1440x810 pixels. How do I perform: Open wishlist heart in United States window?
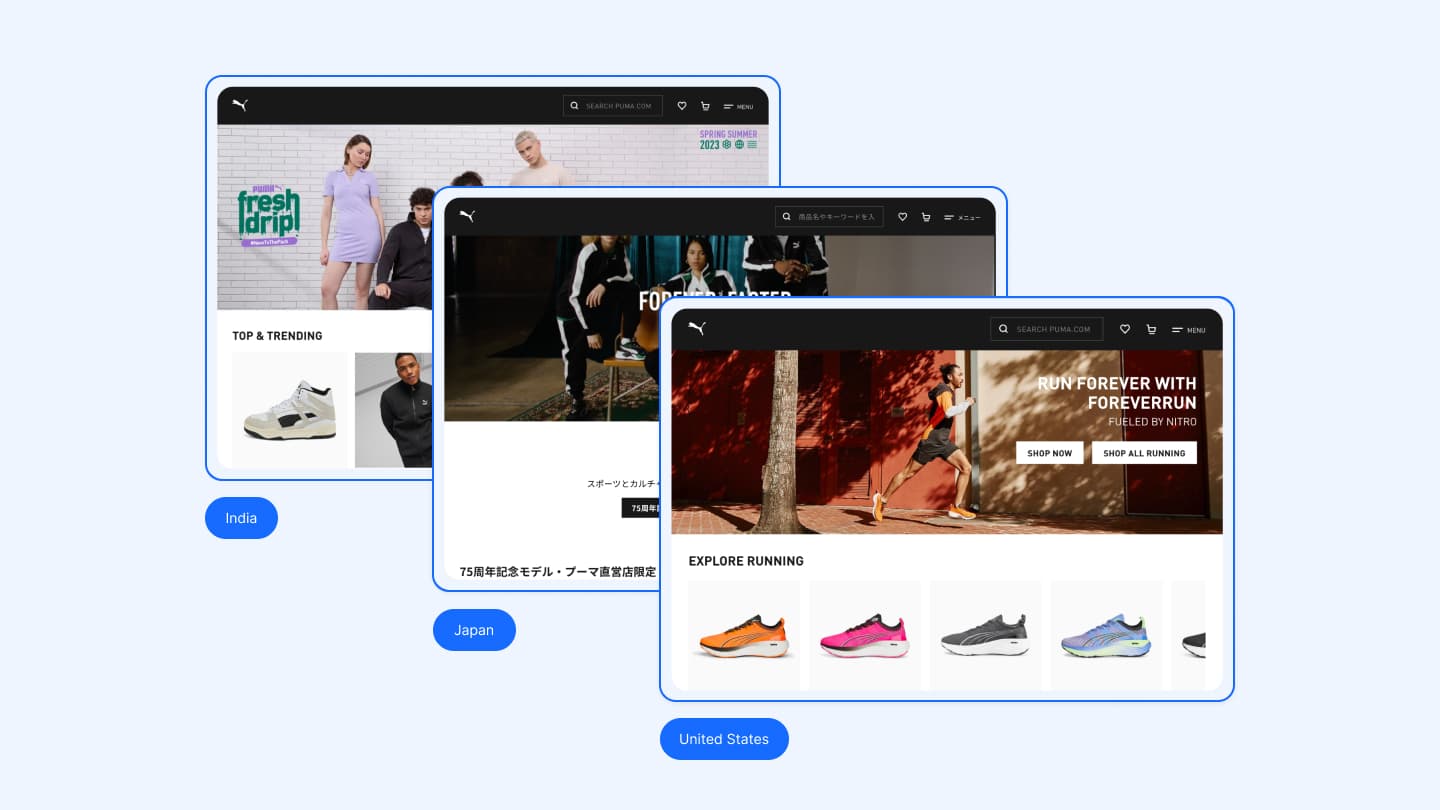1125,329
